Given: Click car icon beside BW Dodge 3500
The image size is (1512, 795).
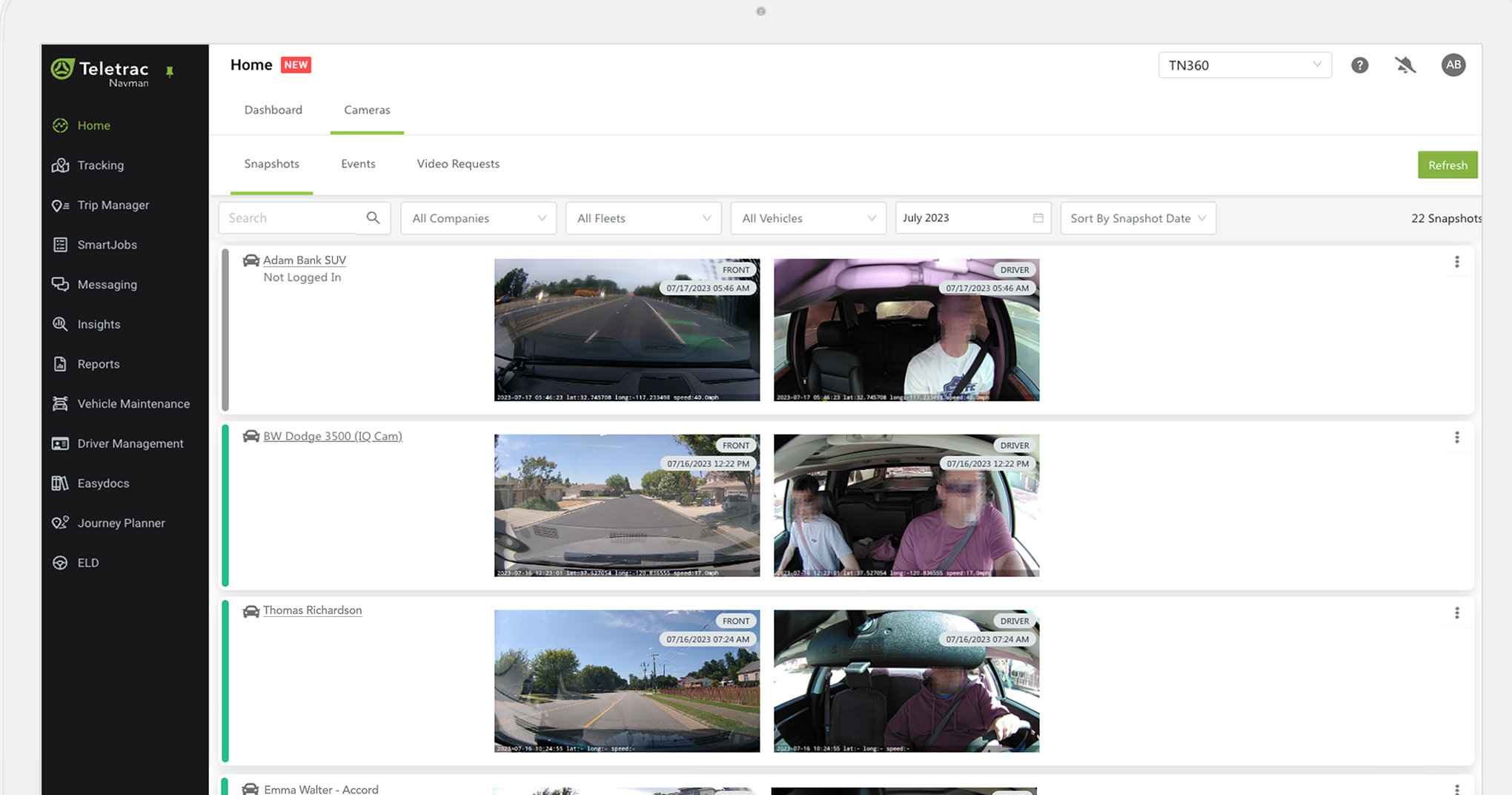Looking at the screenshot, I should pos(251,436).
